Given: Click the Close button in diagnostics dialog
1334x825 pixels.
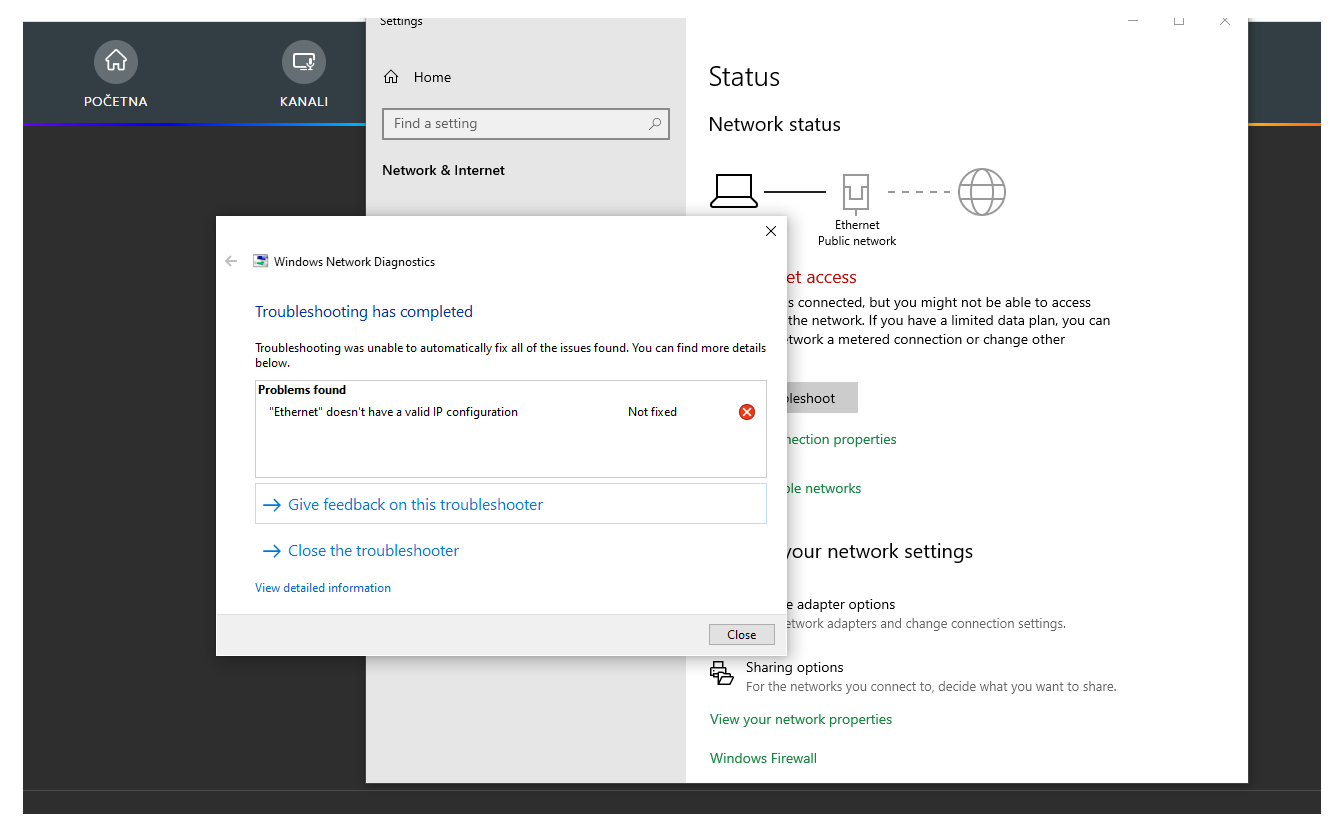Looking at the screenshot, I should click(x=741, y=635).
